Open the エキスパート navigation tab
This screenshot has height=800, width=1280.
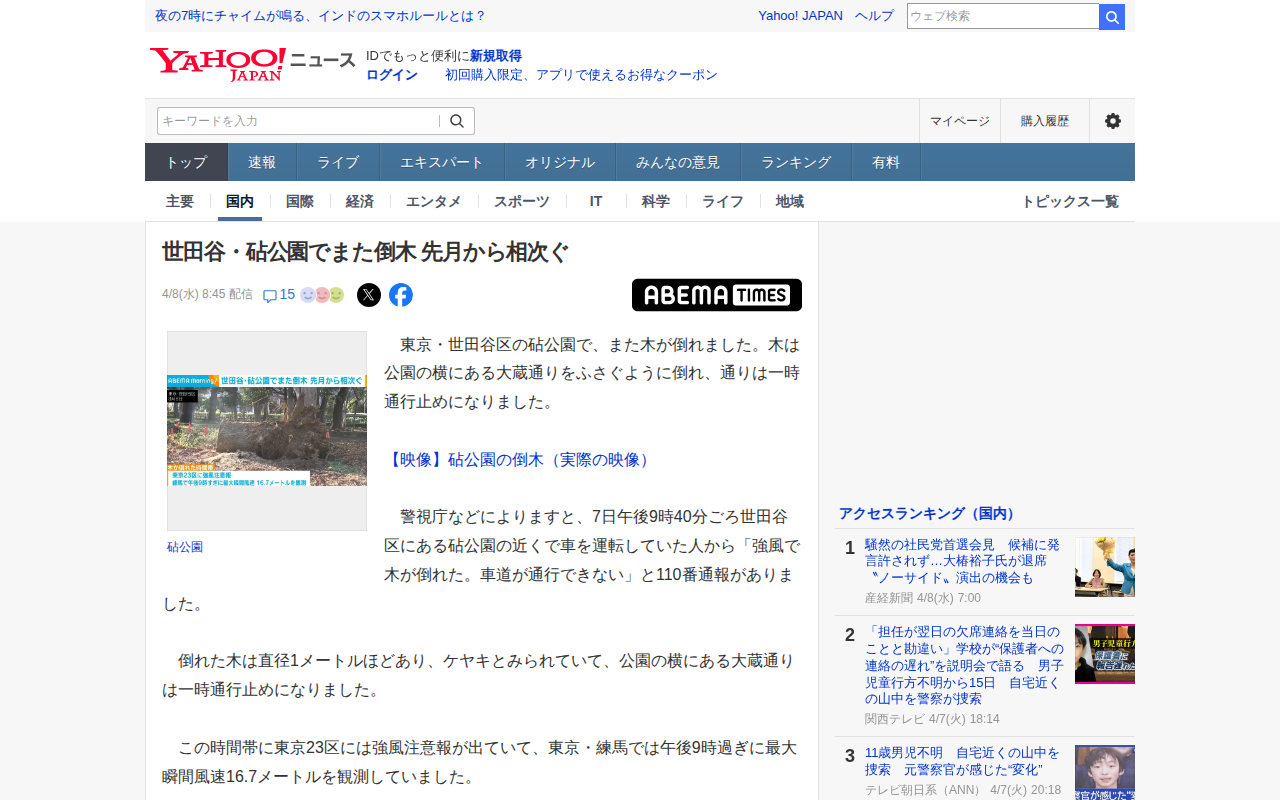(x=442, y=162)
